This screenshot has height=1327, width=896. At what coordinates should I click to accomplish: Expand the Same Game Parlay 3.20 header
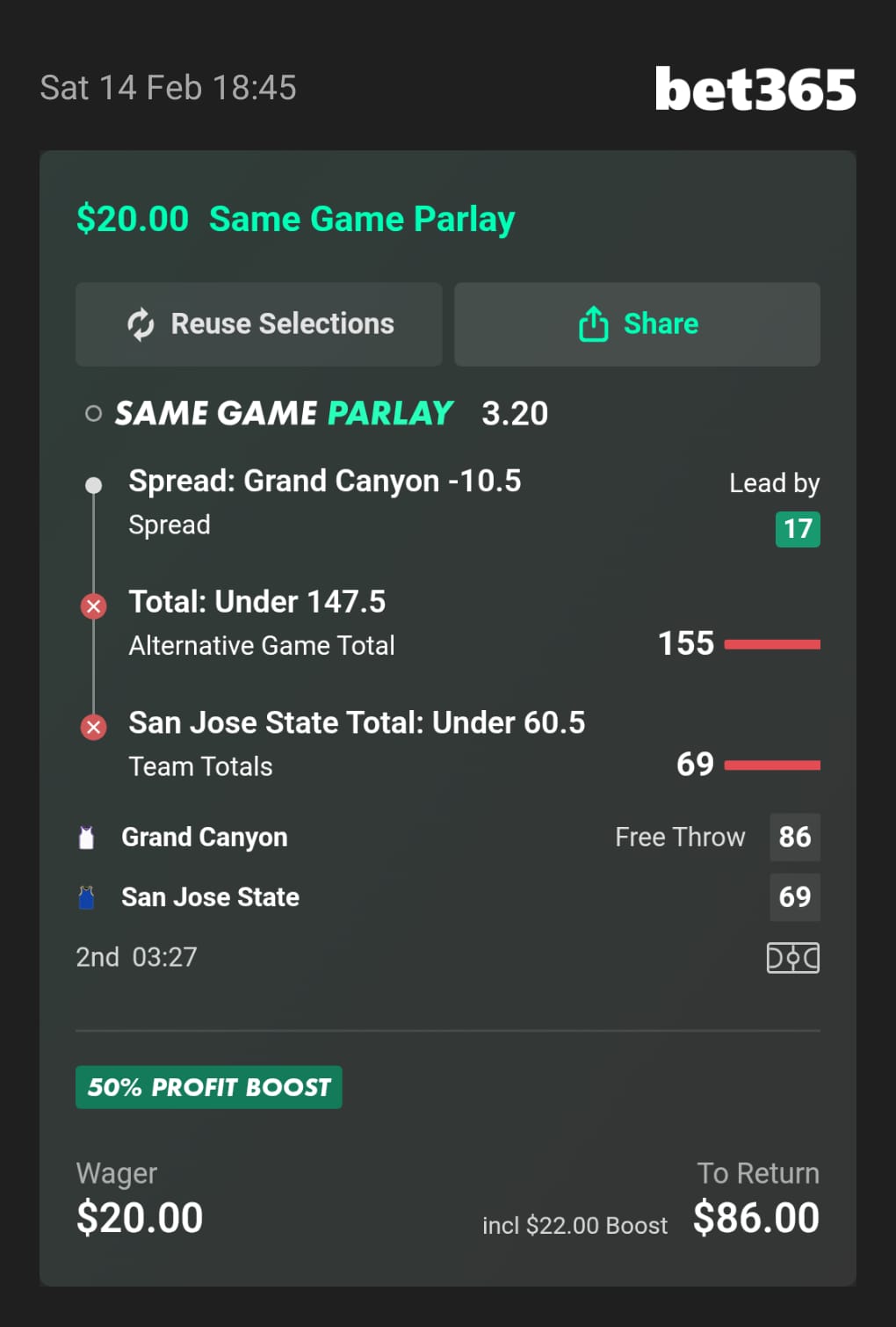click(x=331, y=413)
